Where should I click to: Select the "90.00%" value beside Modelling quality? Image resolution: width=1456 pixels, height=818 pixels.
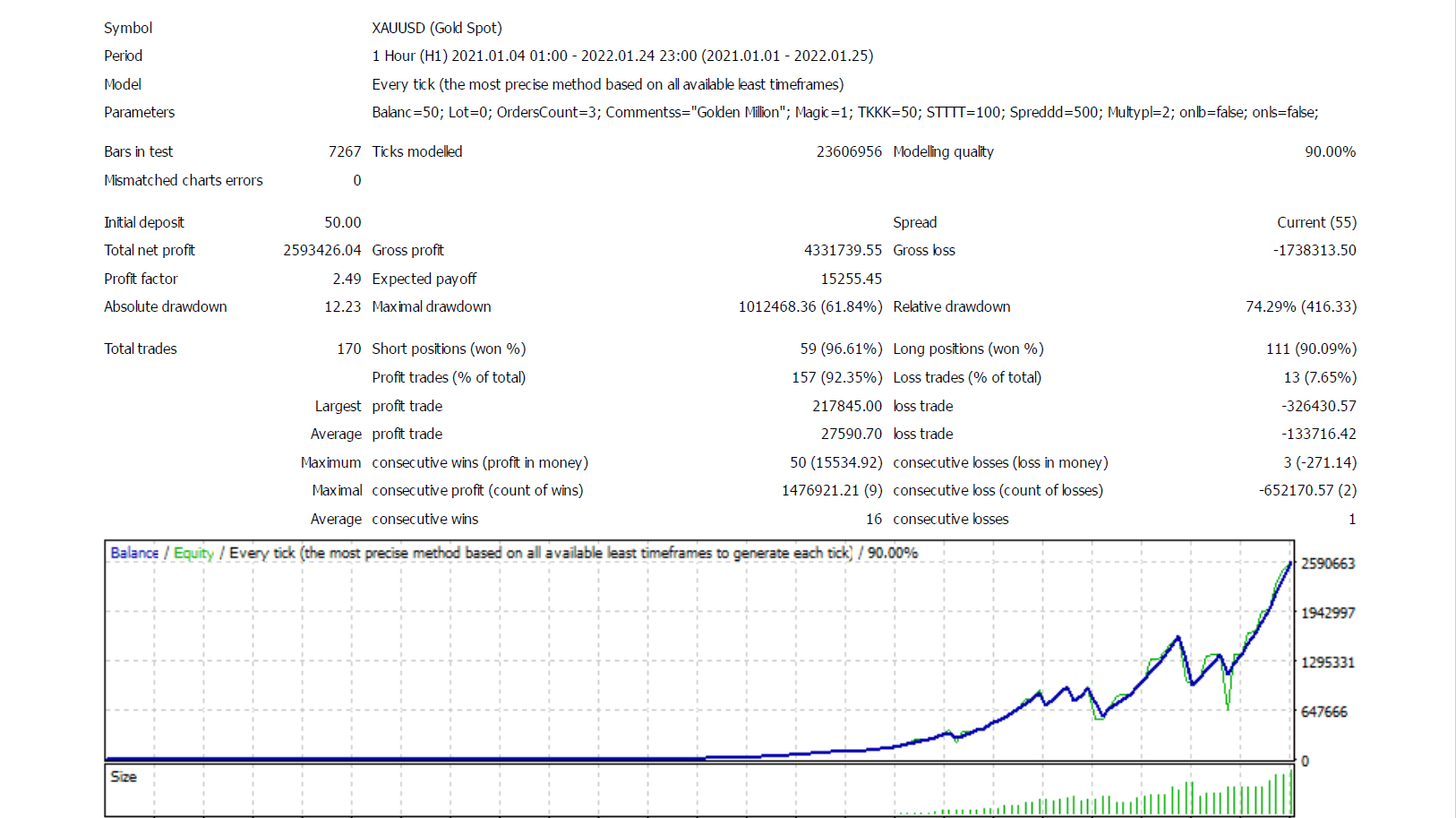click(1330, 151)
